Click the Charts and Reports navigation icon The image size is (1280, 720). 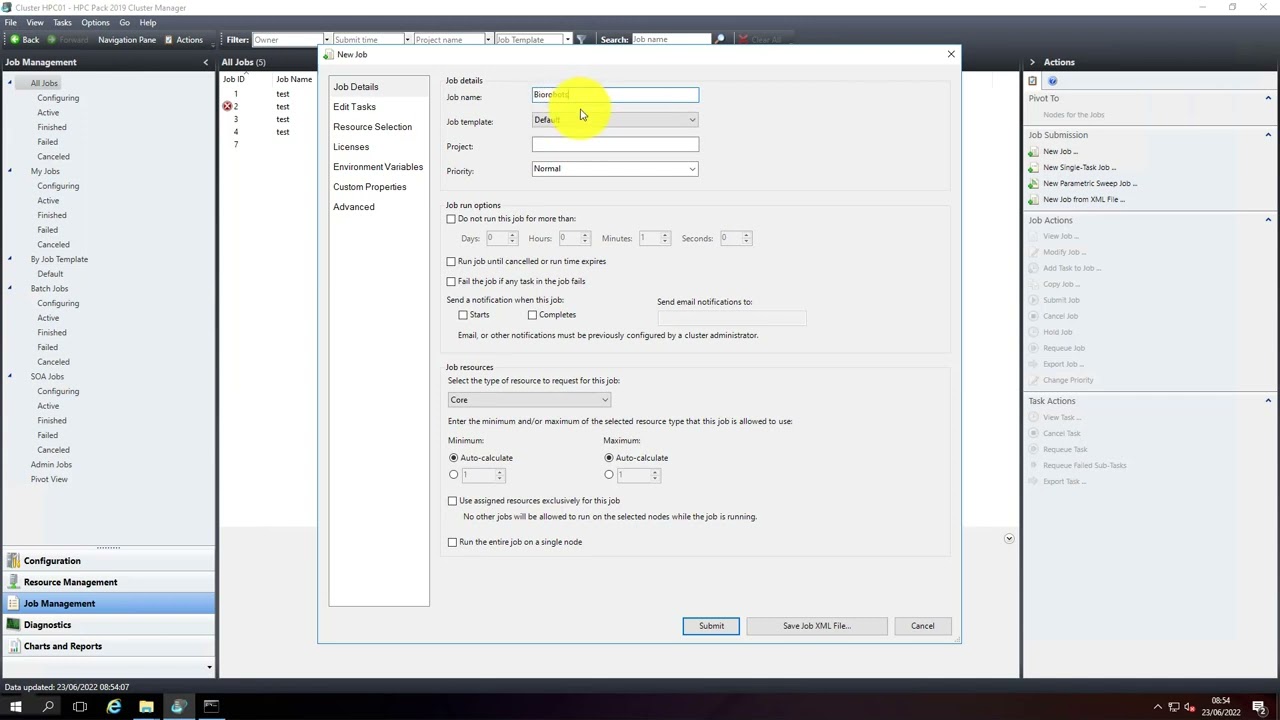point(13,646)
